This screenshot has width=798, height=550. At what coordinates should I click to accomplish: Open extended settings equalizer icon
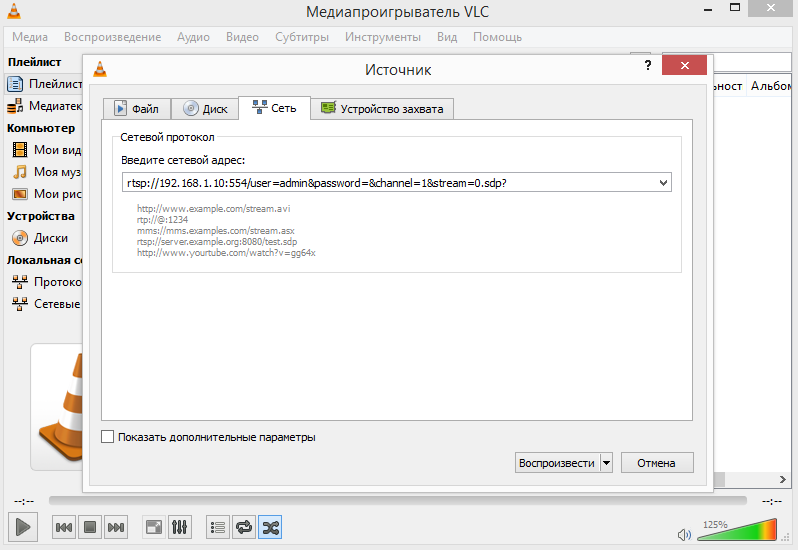tap(180, 528)
